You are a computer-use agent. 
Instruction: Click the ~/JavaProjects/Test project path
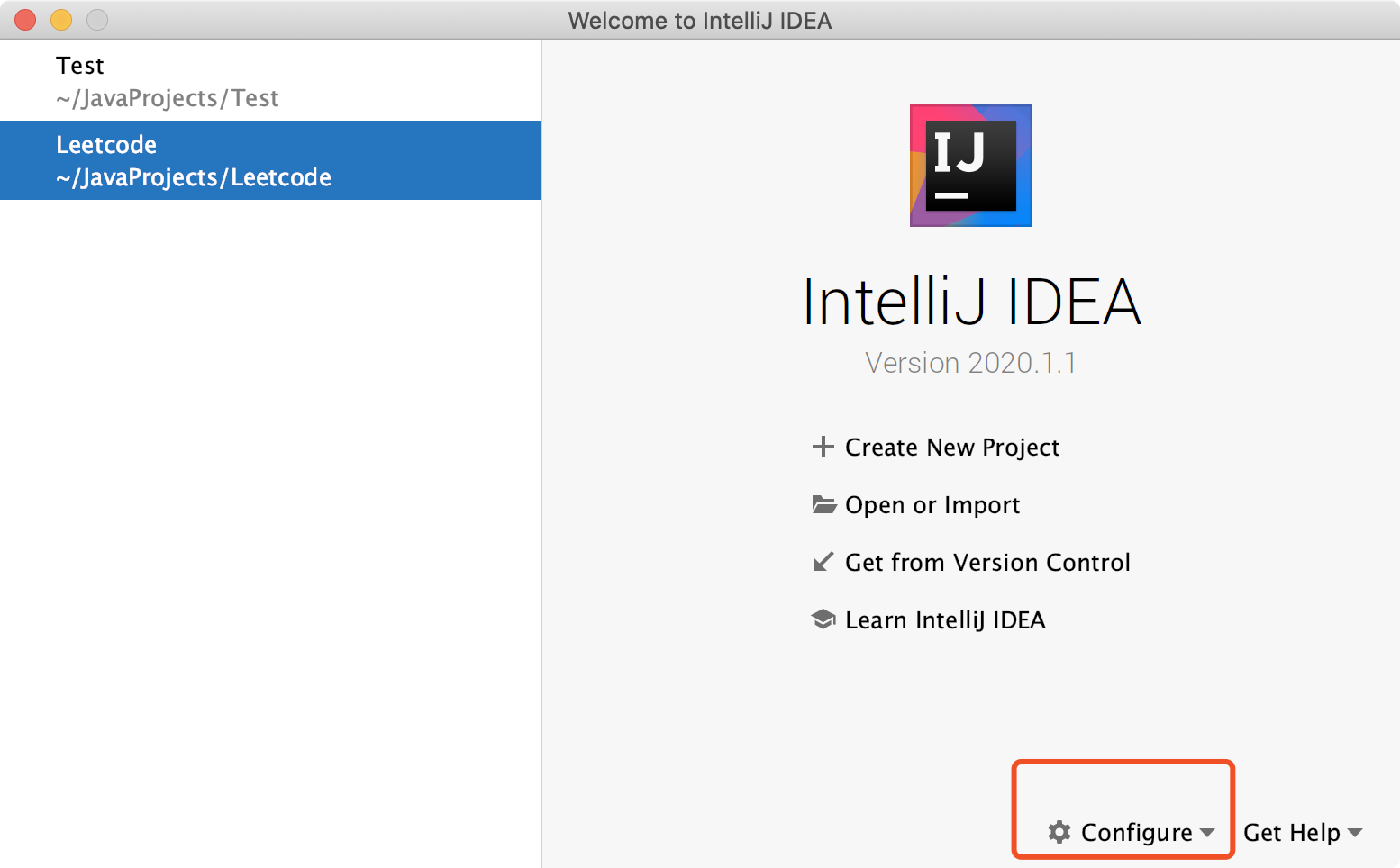[168, 98]
